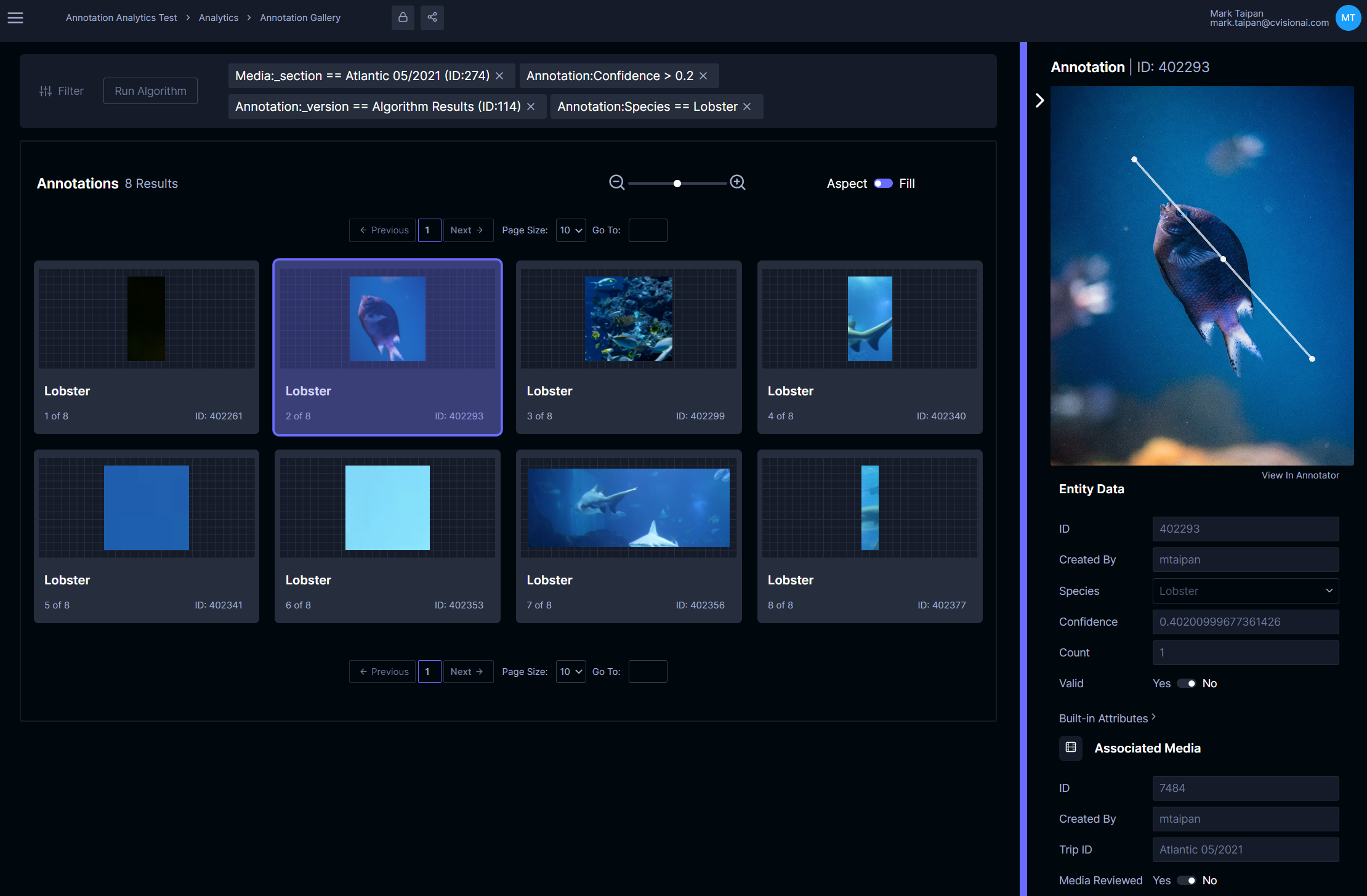Viewport: 1367px width, 896px height.
Task: Click the share icon in header
Action: pyautogui.click(x=432, y=17)
